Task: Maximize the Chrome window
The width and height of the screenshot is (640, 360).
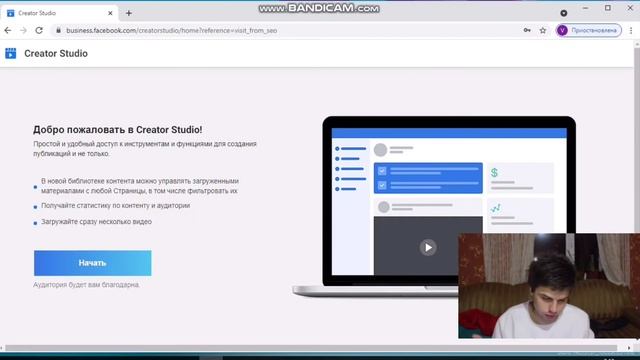Action: pos(608,8)
